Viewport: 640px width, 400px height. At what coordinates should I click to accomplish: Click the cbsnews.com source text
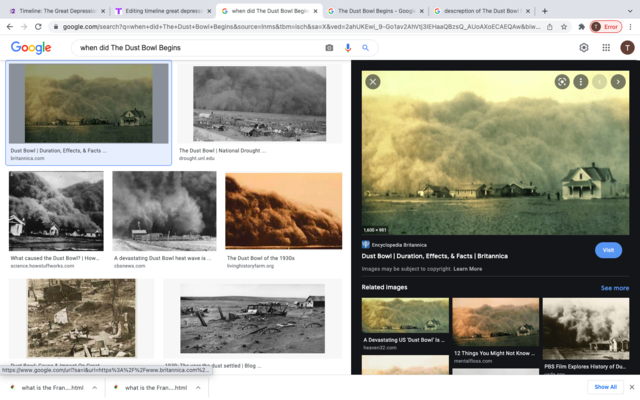129,266
